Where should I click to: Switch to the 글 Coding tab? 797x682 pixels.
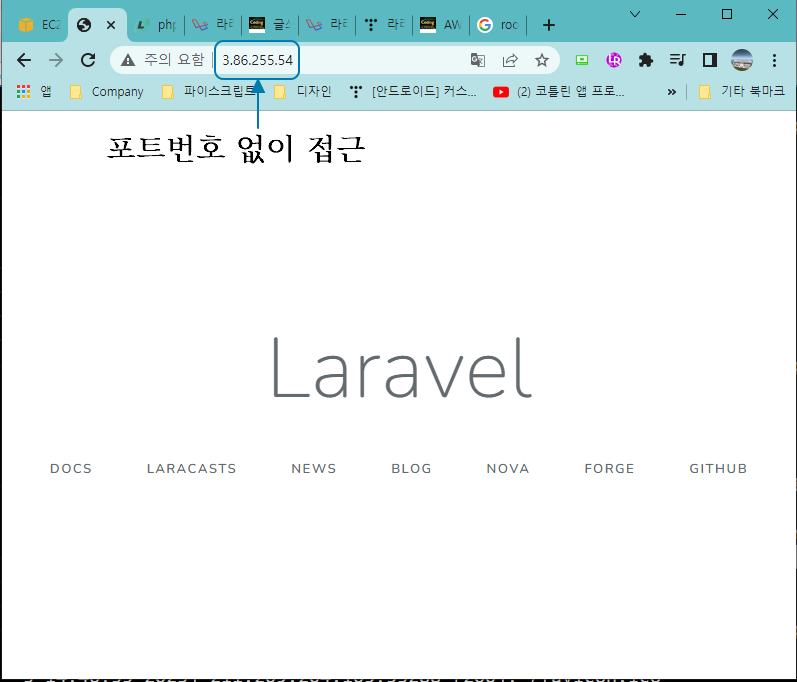(270, 25)
